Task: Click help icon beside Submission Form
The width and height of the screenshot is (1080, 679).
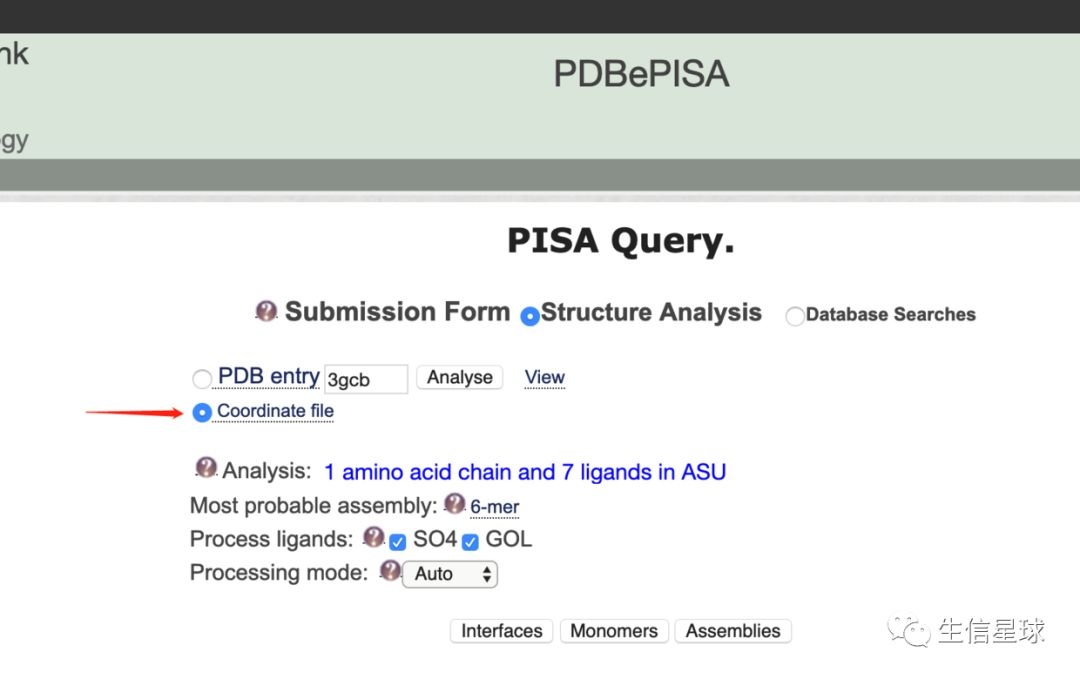Action: [x=266, y=311]
